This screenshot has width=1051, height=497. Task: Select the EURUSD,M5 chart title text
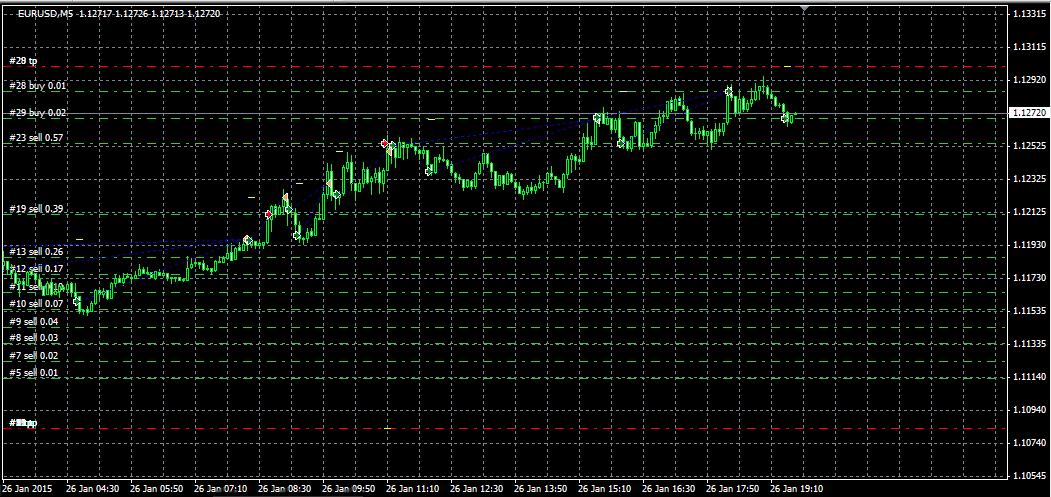tap(45, 13)
